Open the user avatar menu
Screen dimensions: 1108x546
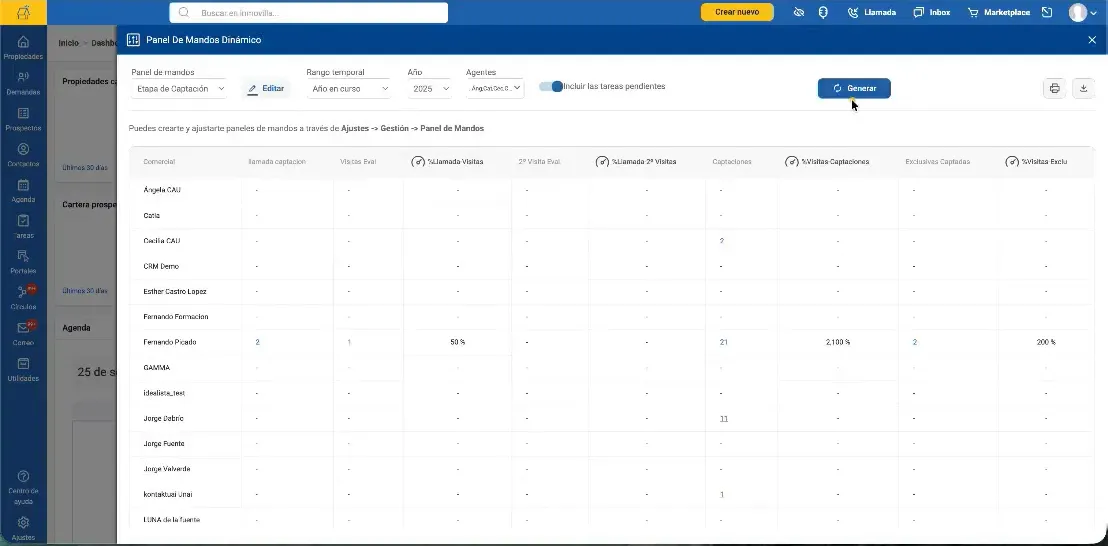click(x=1083, y=12)
